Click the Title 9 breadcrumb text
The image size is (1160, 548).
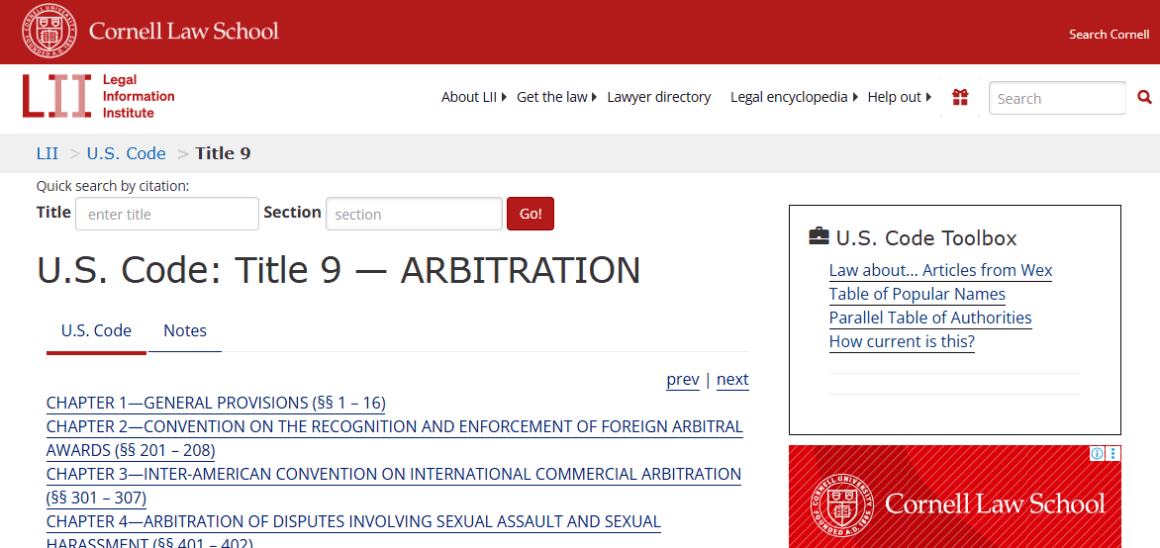[x=223, y=153]
